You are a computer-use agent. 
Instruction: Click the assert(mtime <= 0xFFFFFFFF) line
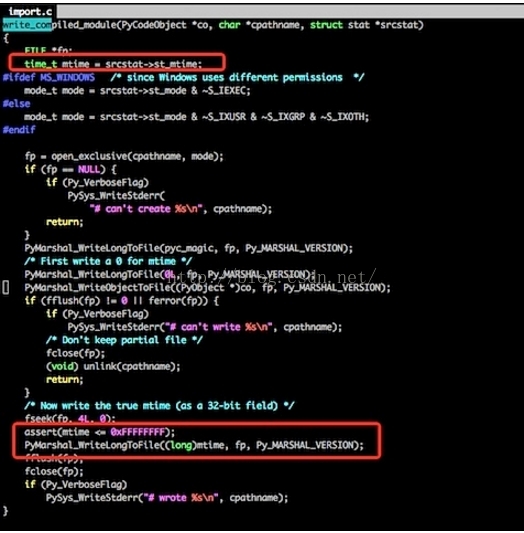tap(100, 432)
